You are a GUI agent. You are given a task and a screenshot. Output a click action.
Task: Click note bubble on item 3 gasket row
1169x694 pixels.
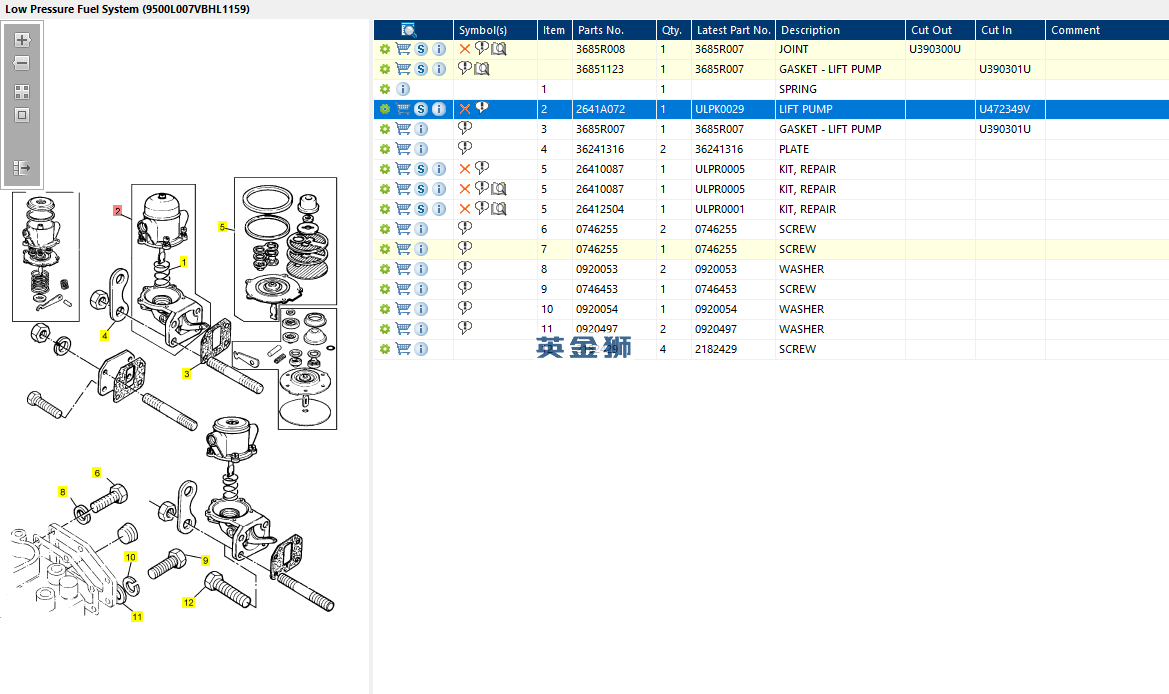click(464, 128)
